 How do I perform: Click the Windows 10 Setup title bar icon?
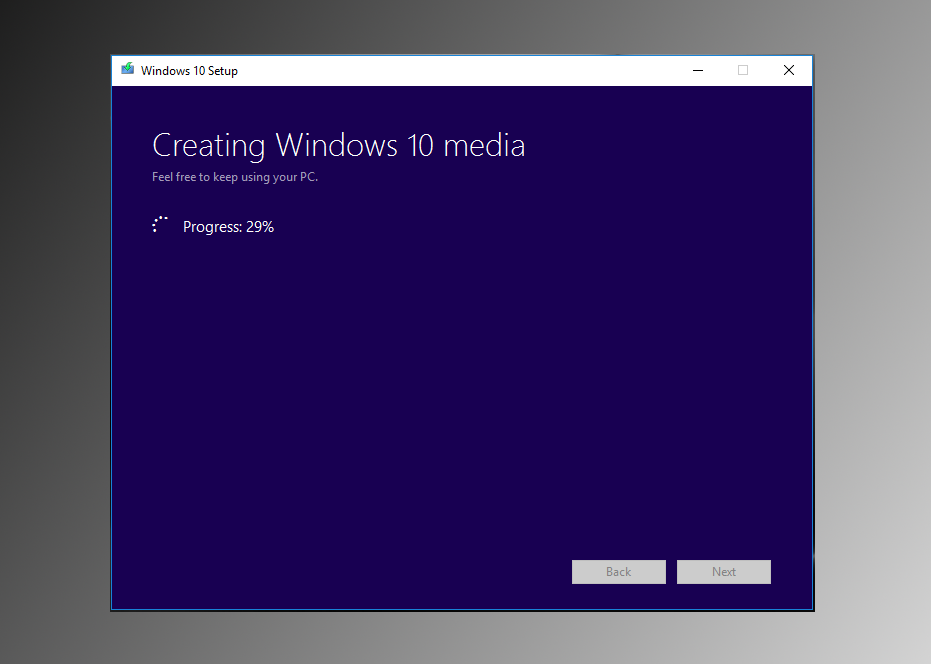[x=128, y=69]
